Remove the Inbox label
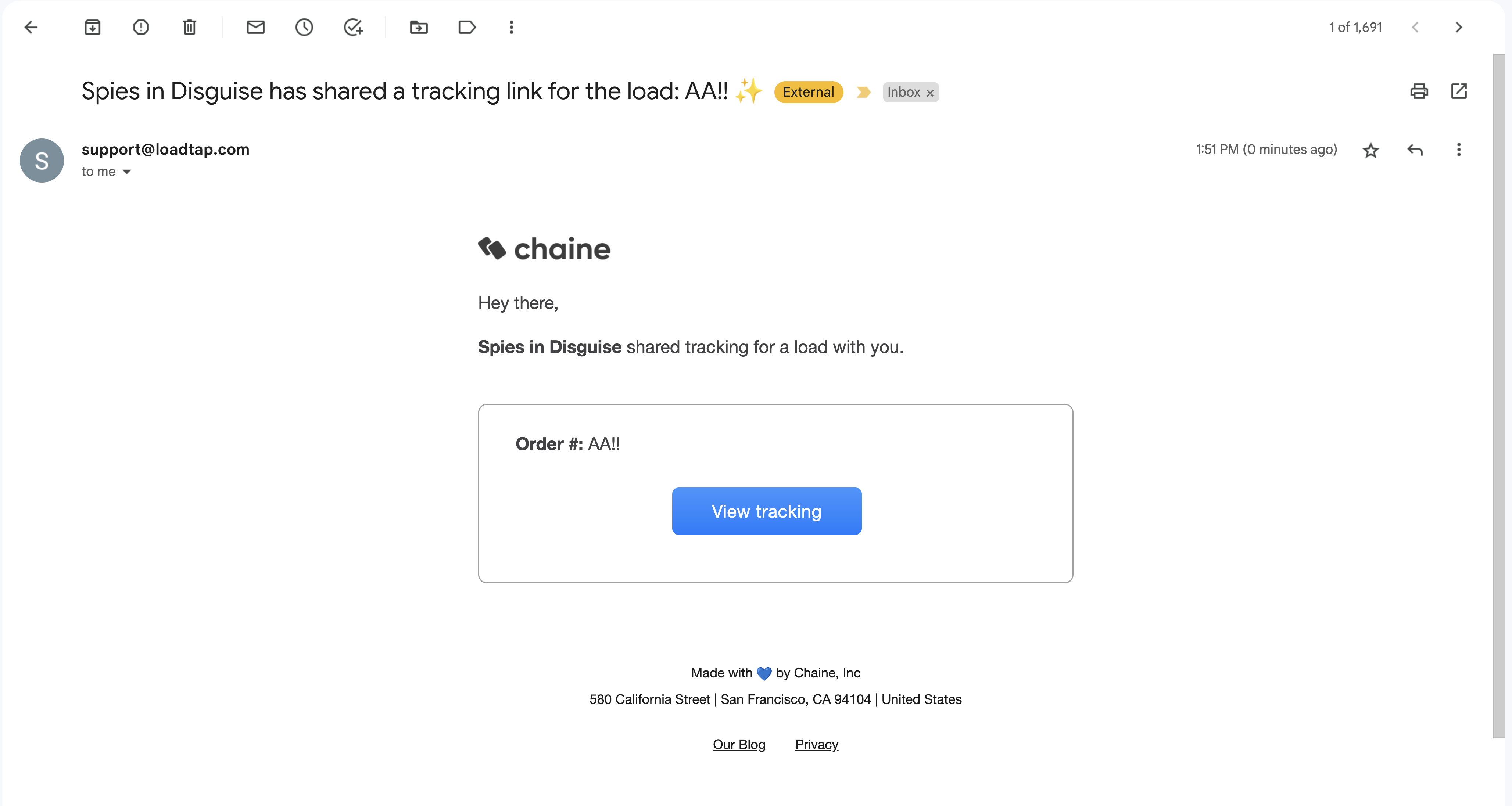The image size is (1512, 806). pyautogui.click(x=930, y=93)
